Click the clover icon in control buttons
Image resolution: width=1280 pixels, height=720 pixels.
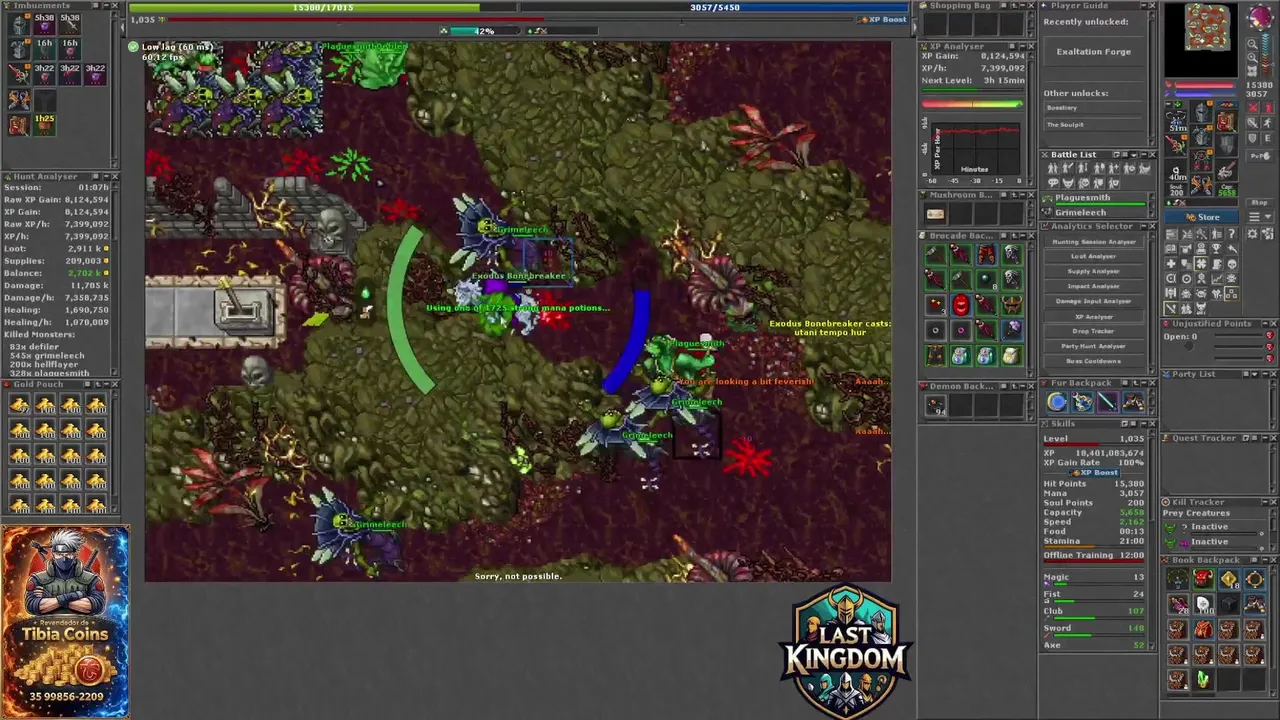(1201, 264)
